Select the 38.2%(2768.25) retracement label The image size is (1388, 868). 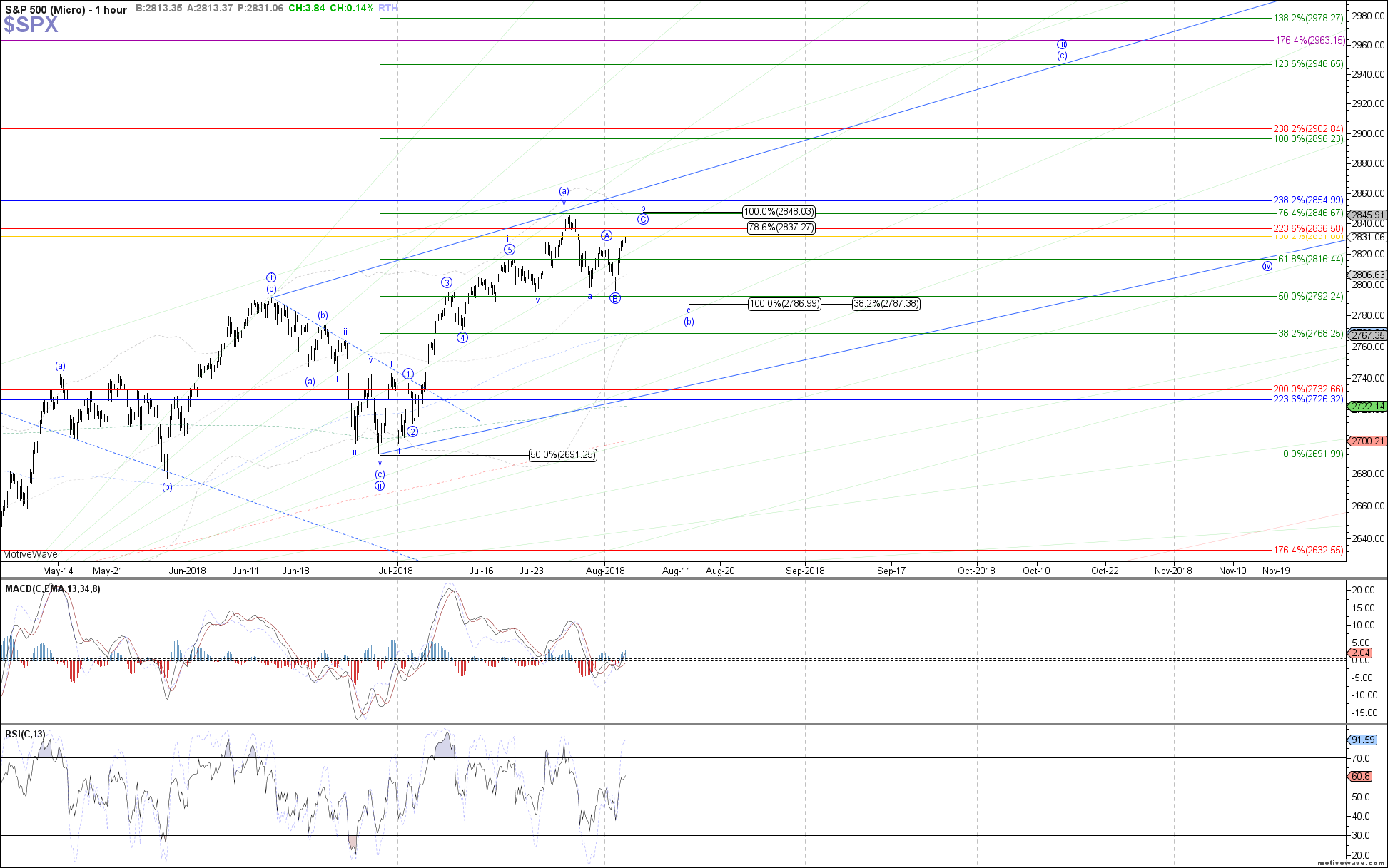pos(1310,334)
